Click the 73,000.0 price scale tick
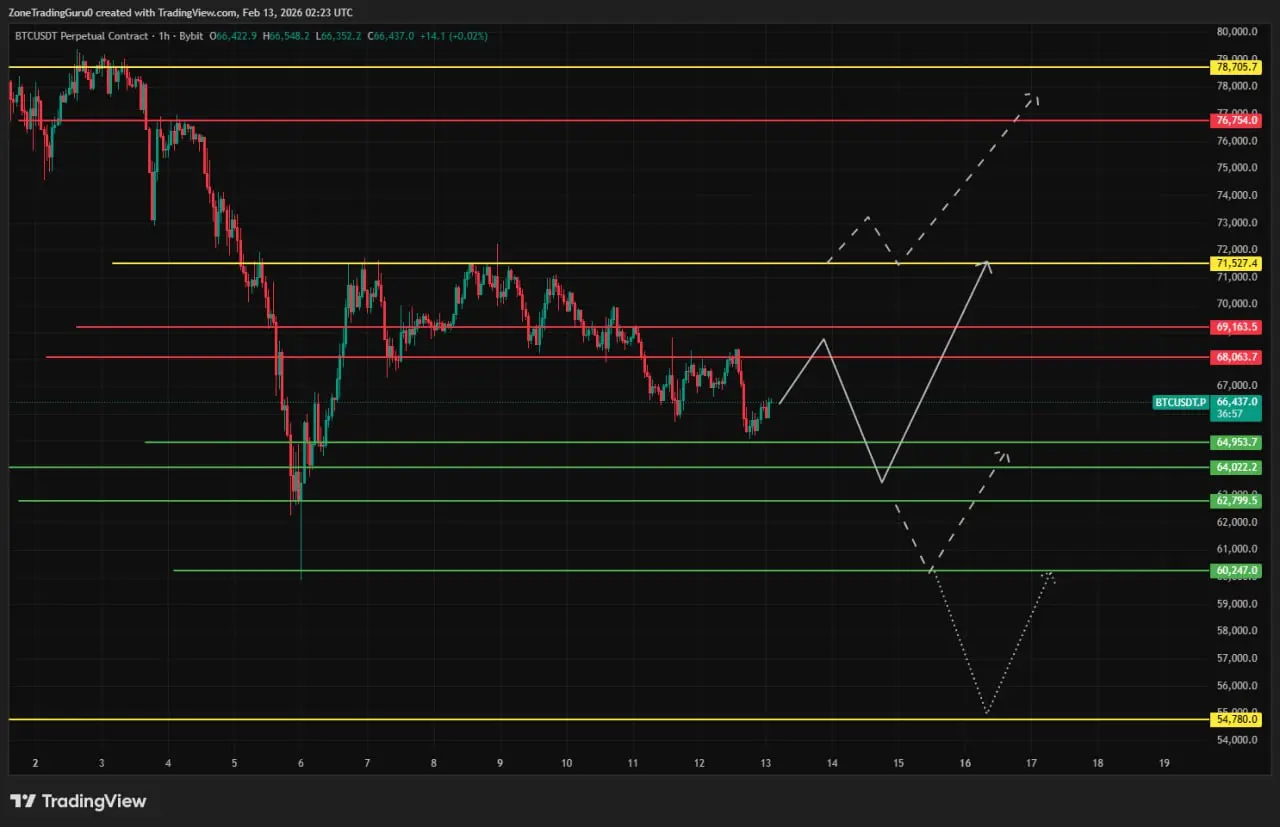 click(x=1236, y=222)
